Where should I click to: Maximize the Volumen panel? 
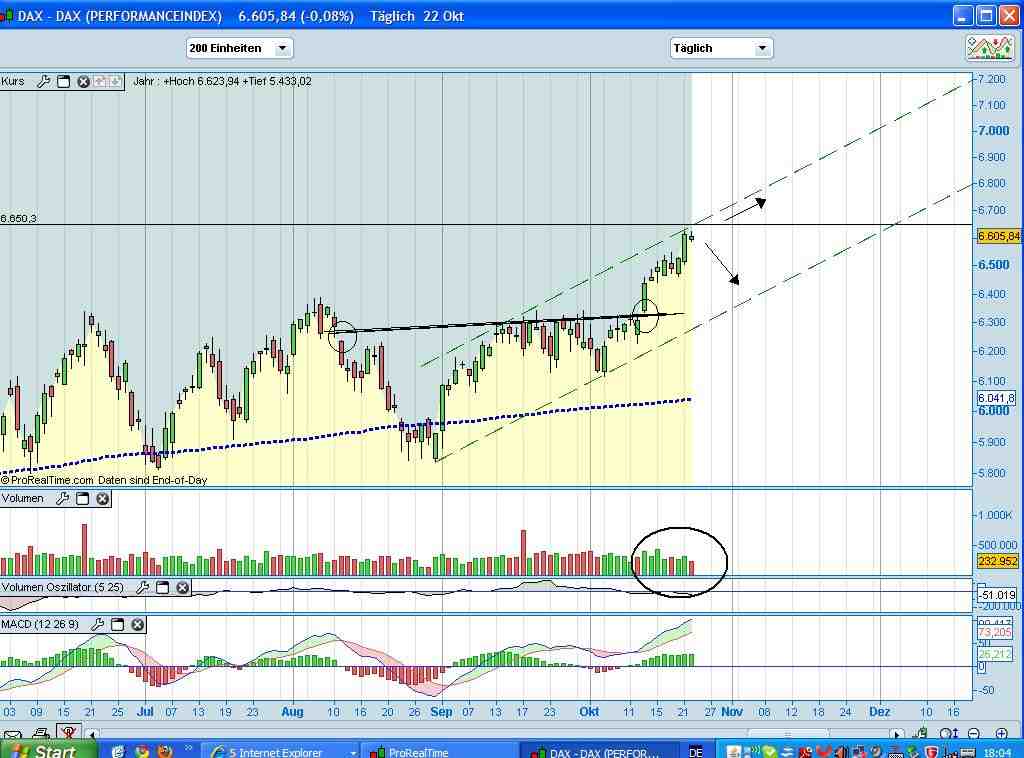pyautogui.click(x=83, y=499)
